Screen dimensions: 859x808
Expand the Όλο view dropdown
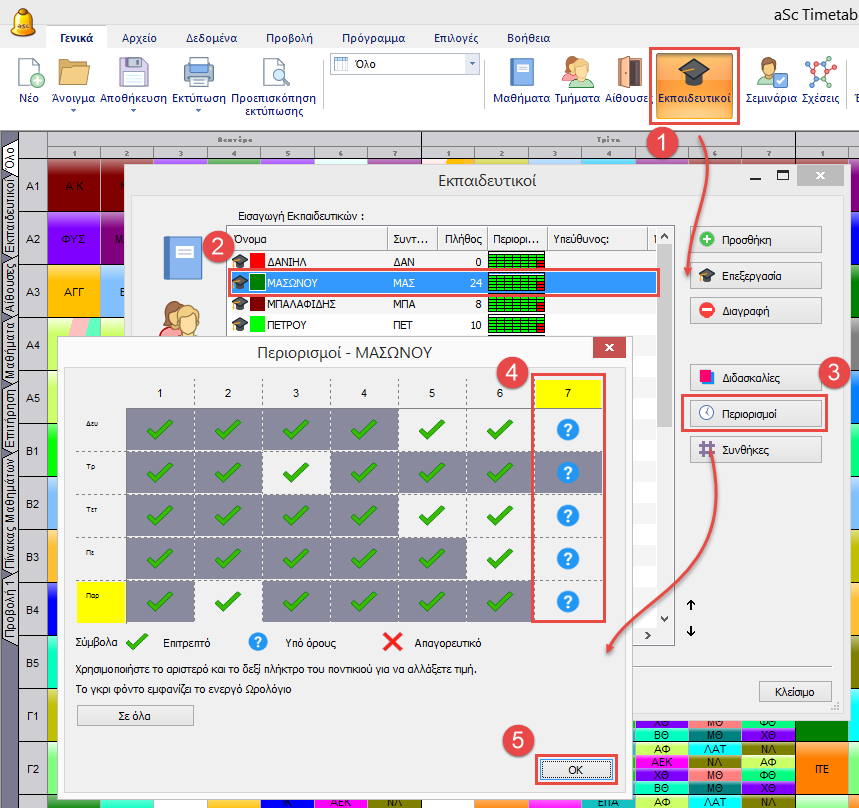click(x=472, y=64)
